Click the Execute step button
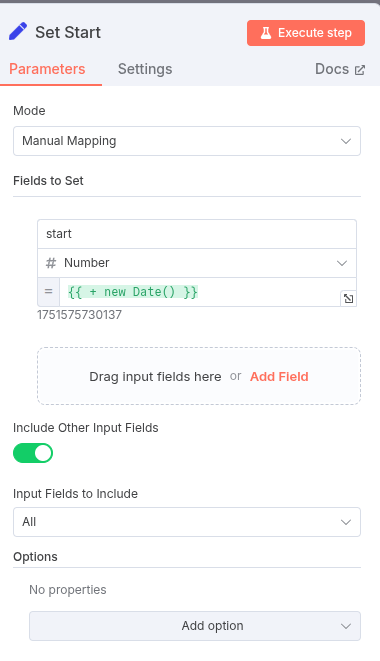Screen dimensions: 380x661 tap(306, 33)
